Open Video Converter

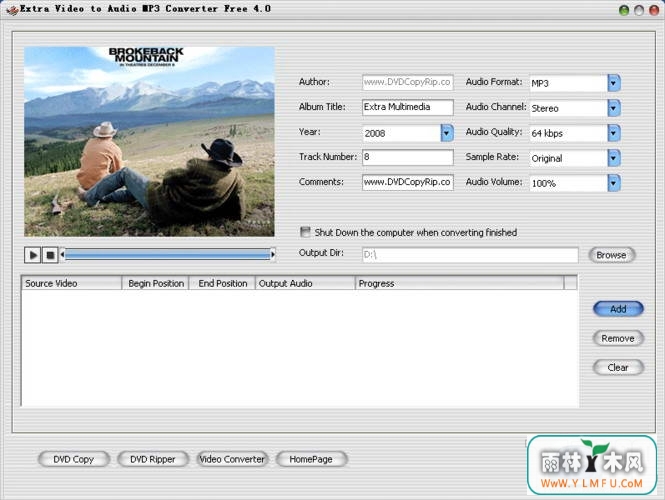point(232,459)
